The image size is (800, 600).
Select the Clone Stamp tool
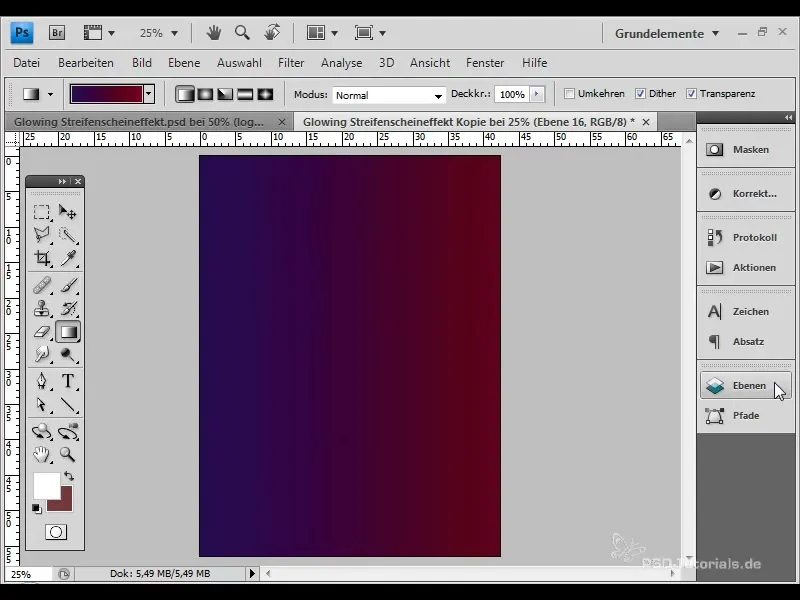click(x=42, y=309)
